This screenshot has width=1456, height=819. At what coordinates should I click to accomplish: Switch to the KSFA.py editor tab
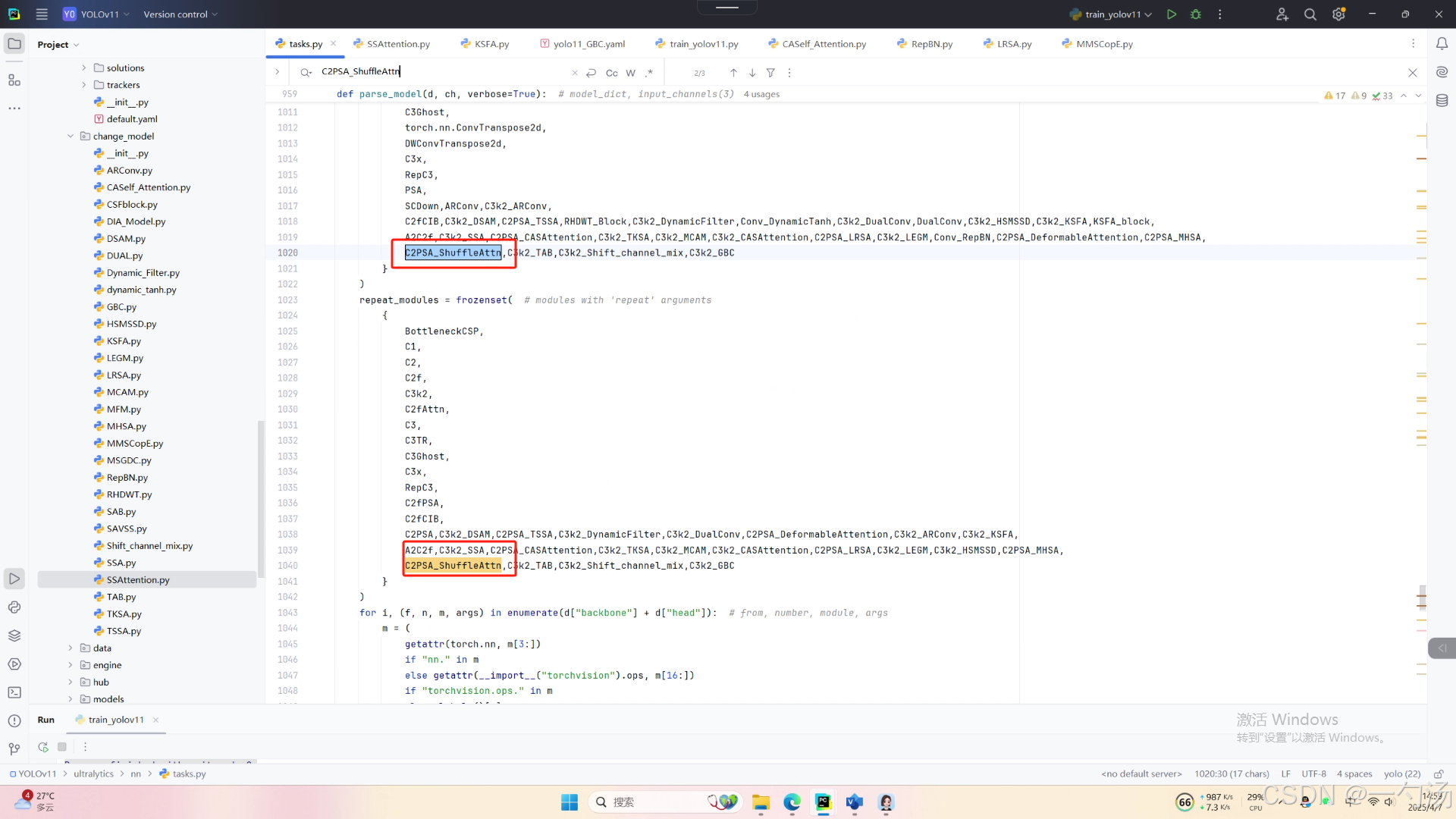491,44
